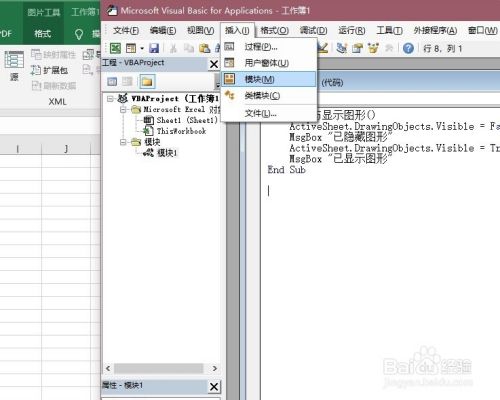
Task: Open the 工具(T) menu
Action: (x=389, y=31)
